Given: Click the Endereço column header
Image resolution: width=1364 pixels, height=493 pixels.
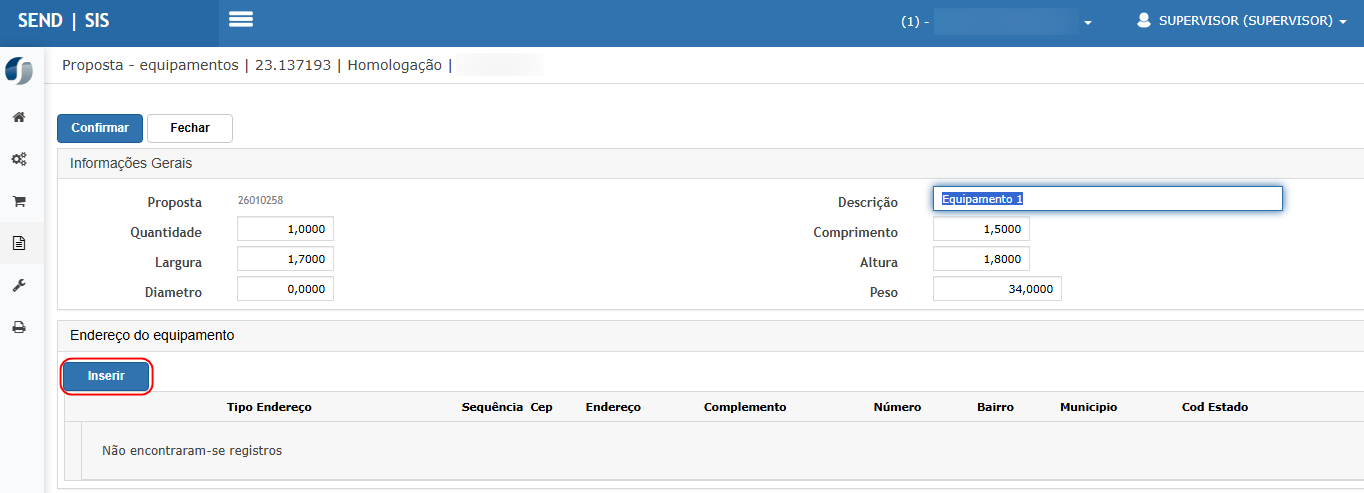Looking at the screenshot, I should [x=613, y=407].
